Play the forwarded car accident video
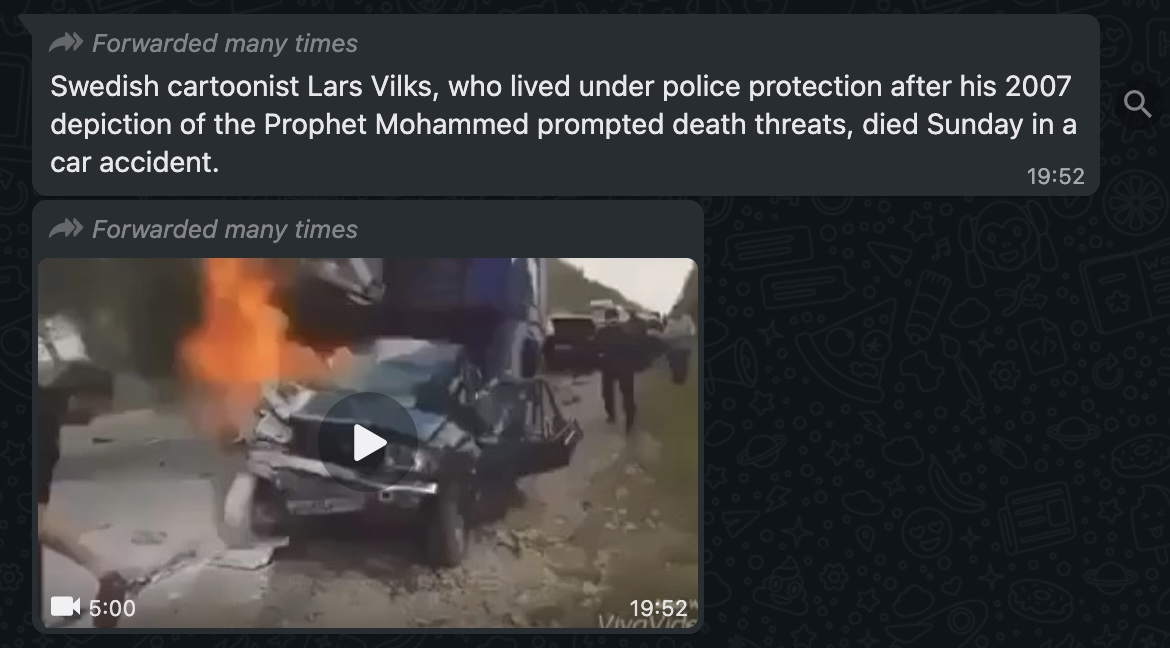This screenshot has width=1170, height=648. [x=368, y=442]
